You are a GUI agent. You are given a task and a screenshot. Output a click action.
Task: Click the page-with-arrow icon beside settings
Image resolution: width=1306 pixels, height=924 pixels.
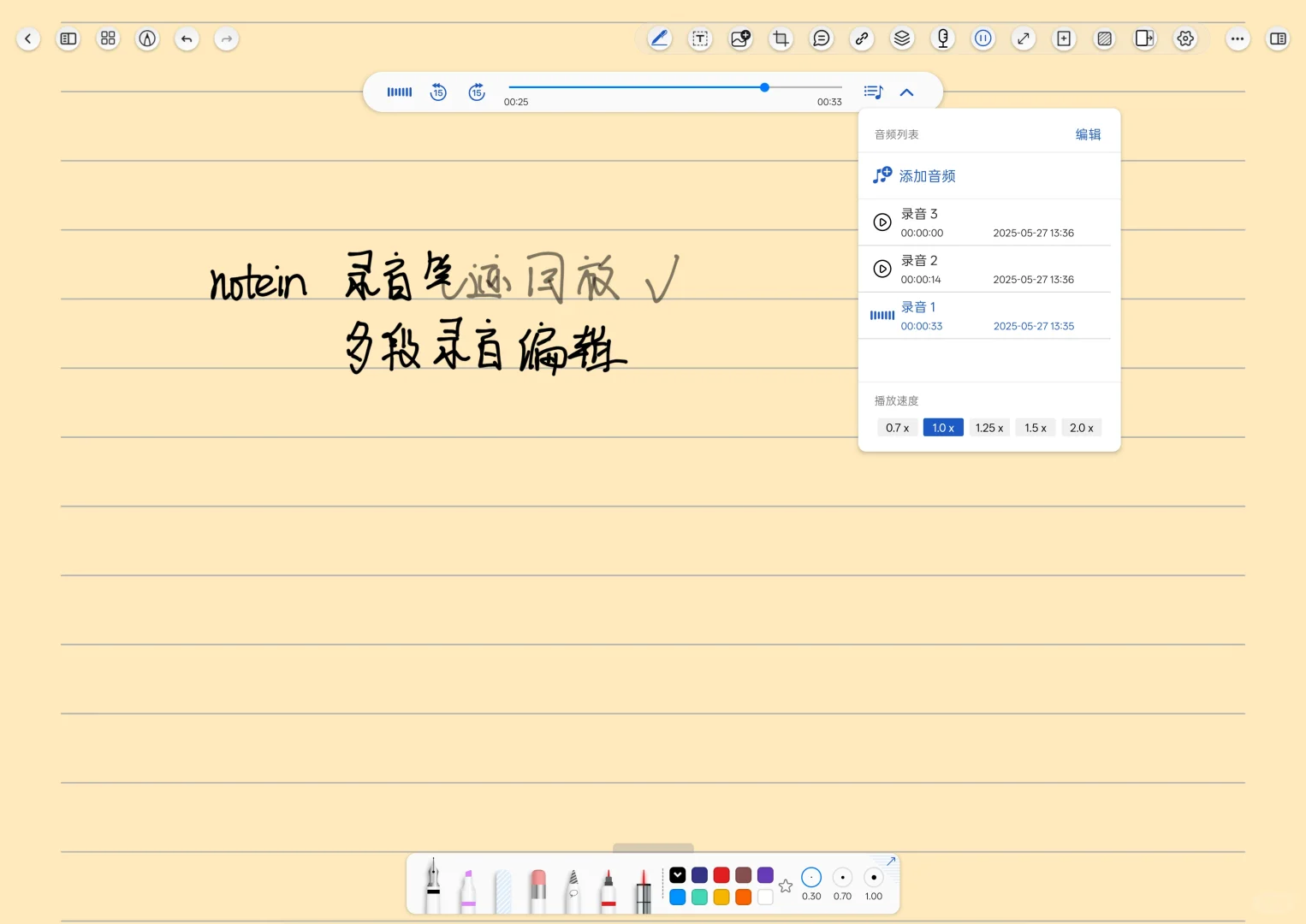[x=1145, y=38]
